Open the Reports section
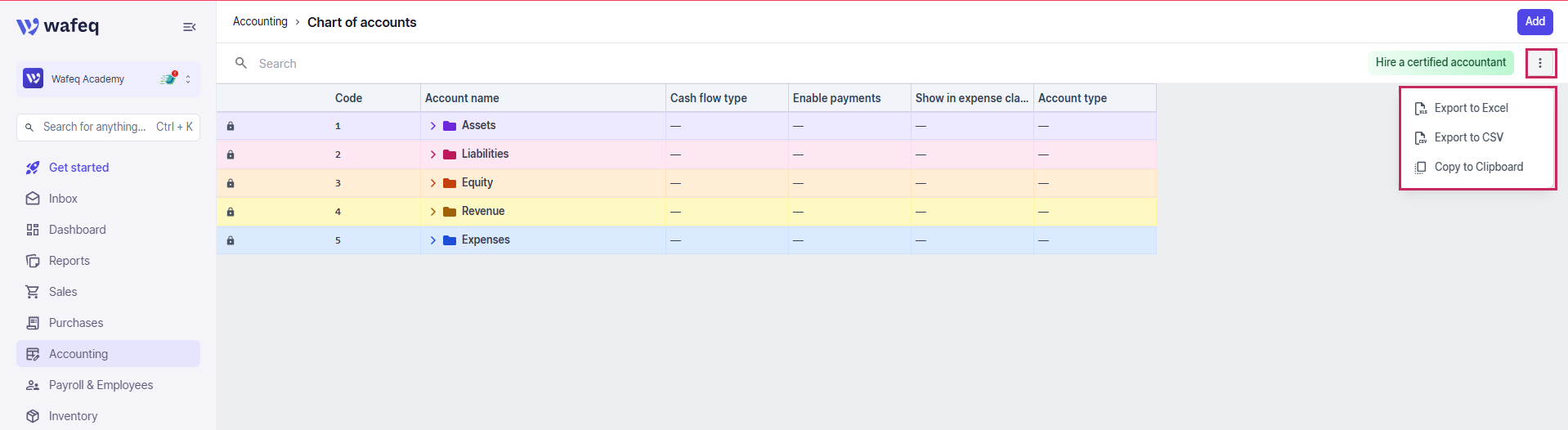The height and width of the screenshot is (430, 1568). [x=108, y=261]
